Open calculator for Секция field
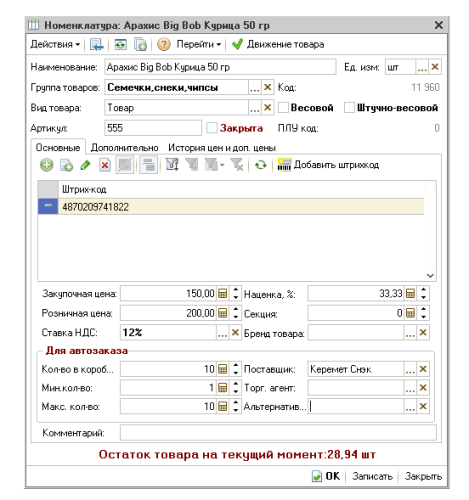 pos(411,313)
